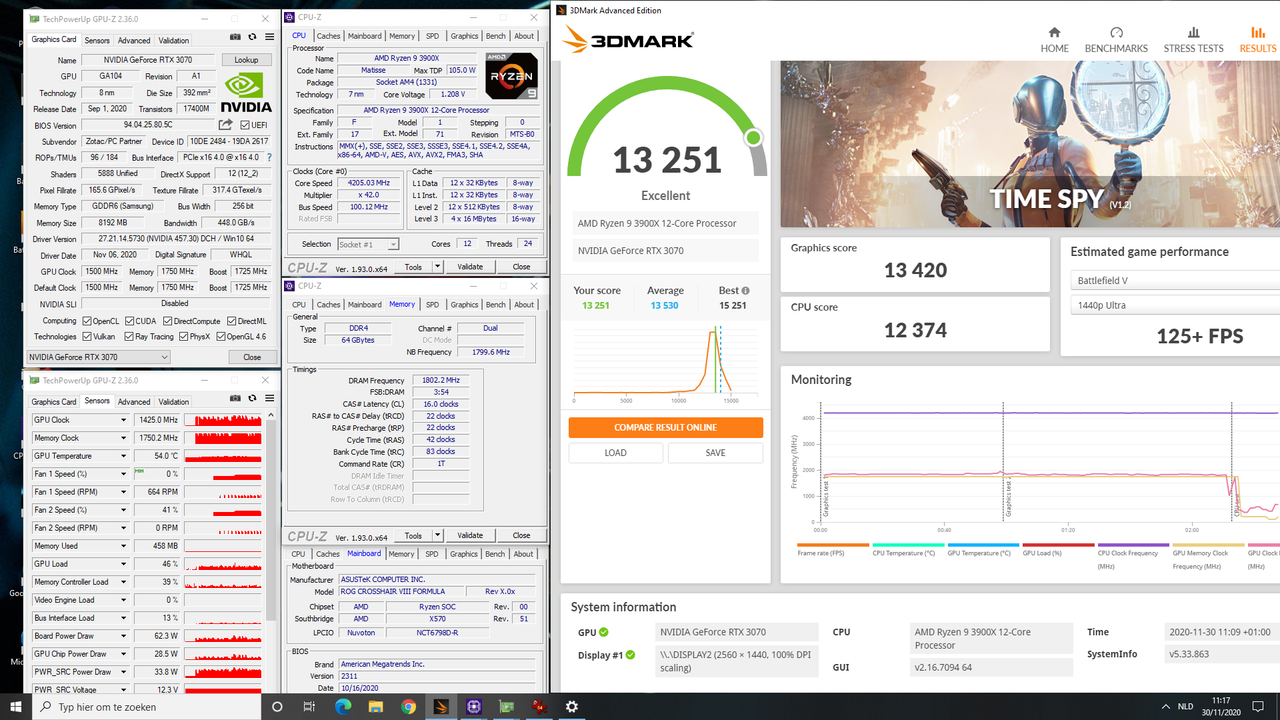Click the BIOS export share icon beside BIOS Version

[x=226, y=125]
